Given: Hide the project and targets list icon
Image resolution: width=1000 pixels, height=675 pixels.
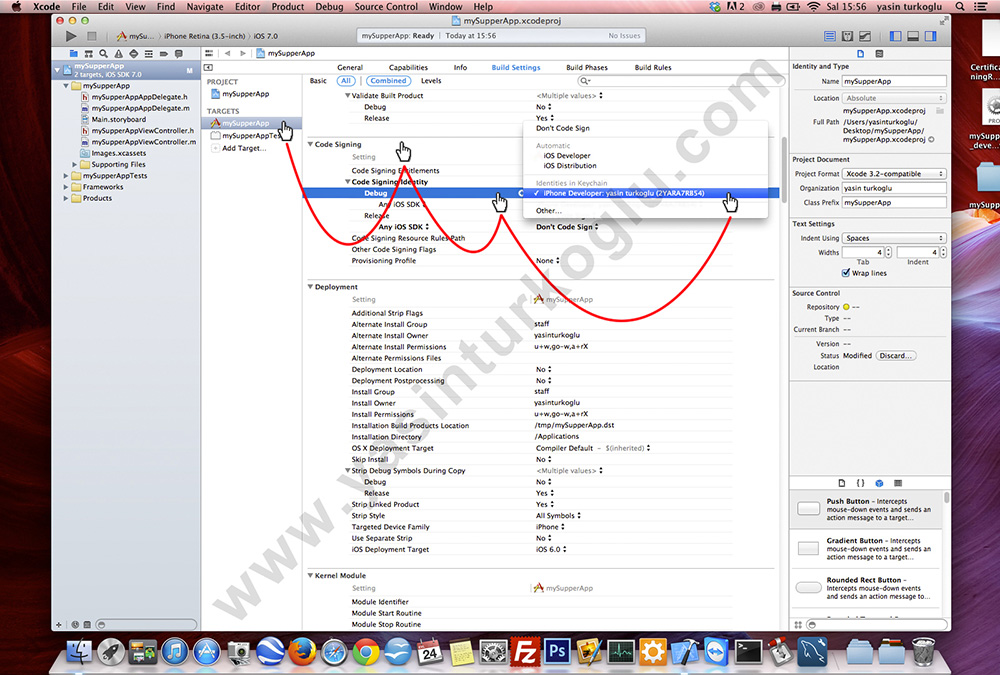Looking at the screenshot, I should tap(208, 68).
